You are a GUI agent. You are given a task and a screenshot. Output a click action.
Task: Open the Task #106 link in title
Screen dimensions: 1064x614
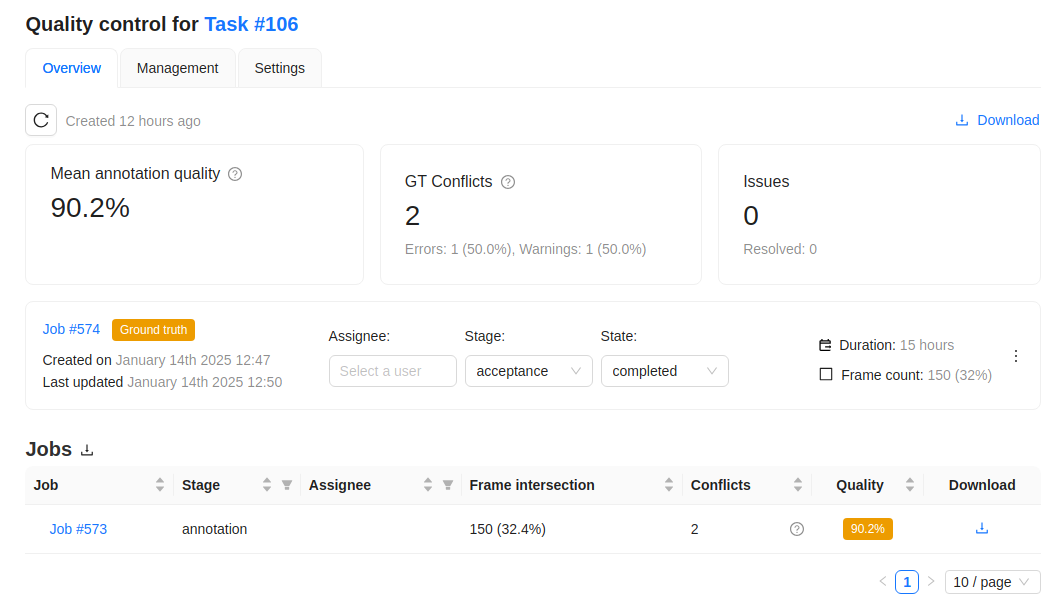coord(251,24)
